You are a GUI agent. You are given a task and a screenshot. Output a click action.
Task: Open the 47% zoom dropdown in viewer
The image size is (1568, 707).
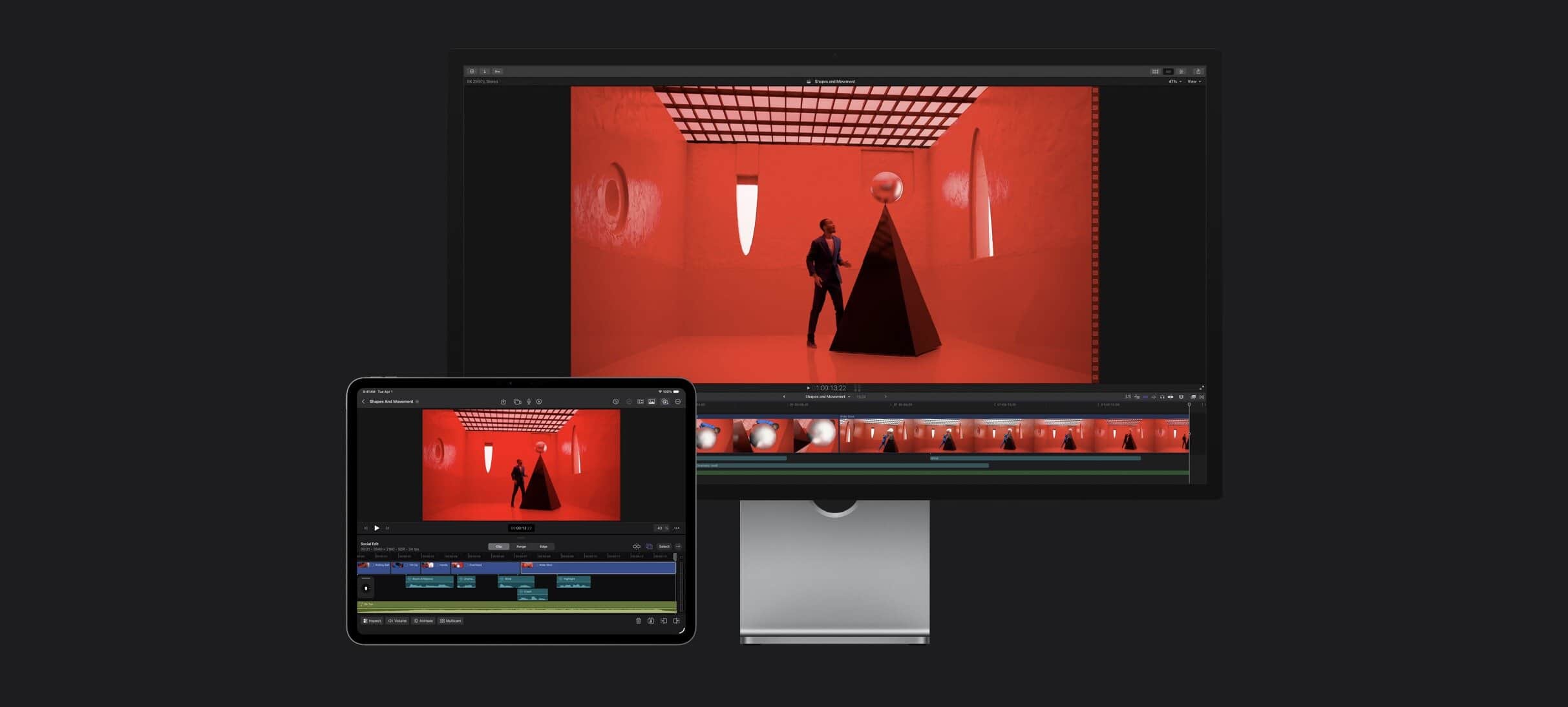[1174, 81]
